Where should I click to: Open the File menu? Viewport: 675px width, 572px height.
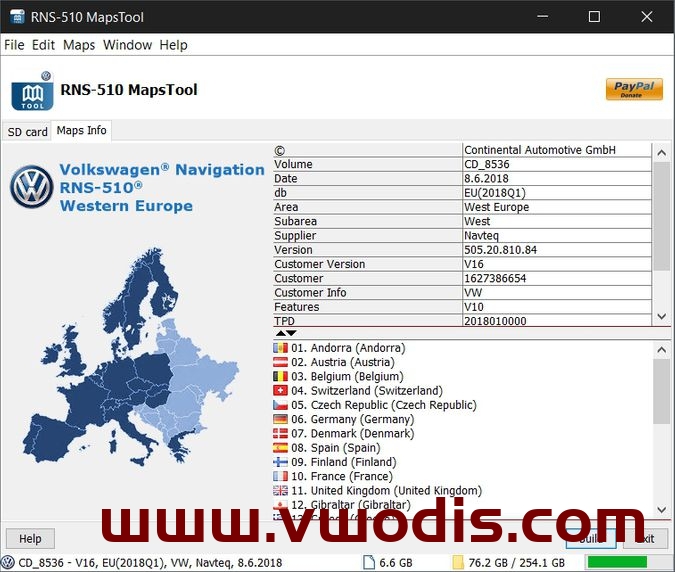(14, 45)
